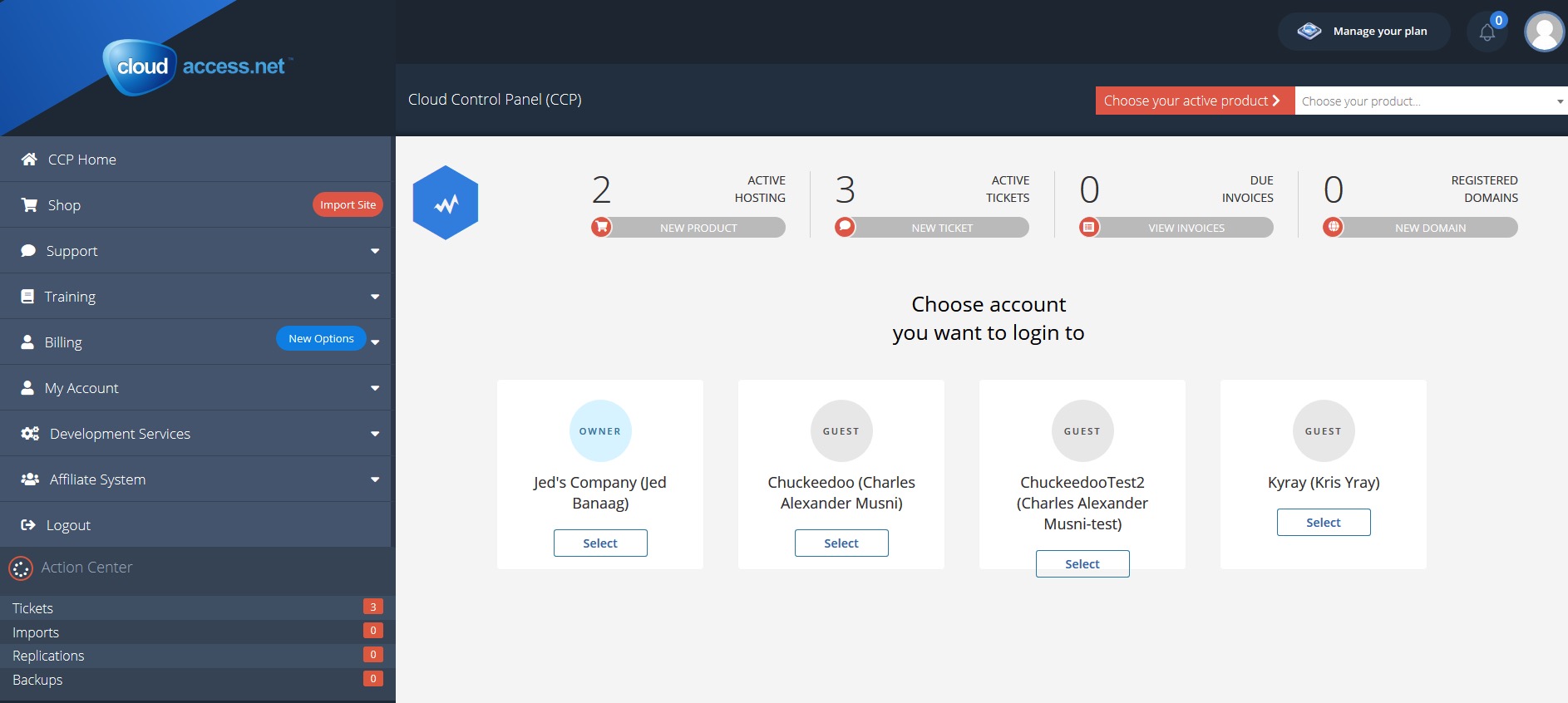
Task: Click the Imports count badge showing 0
Action: click(373, 630)
